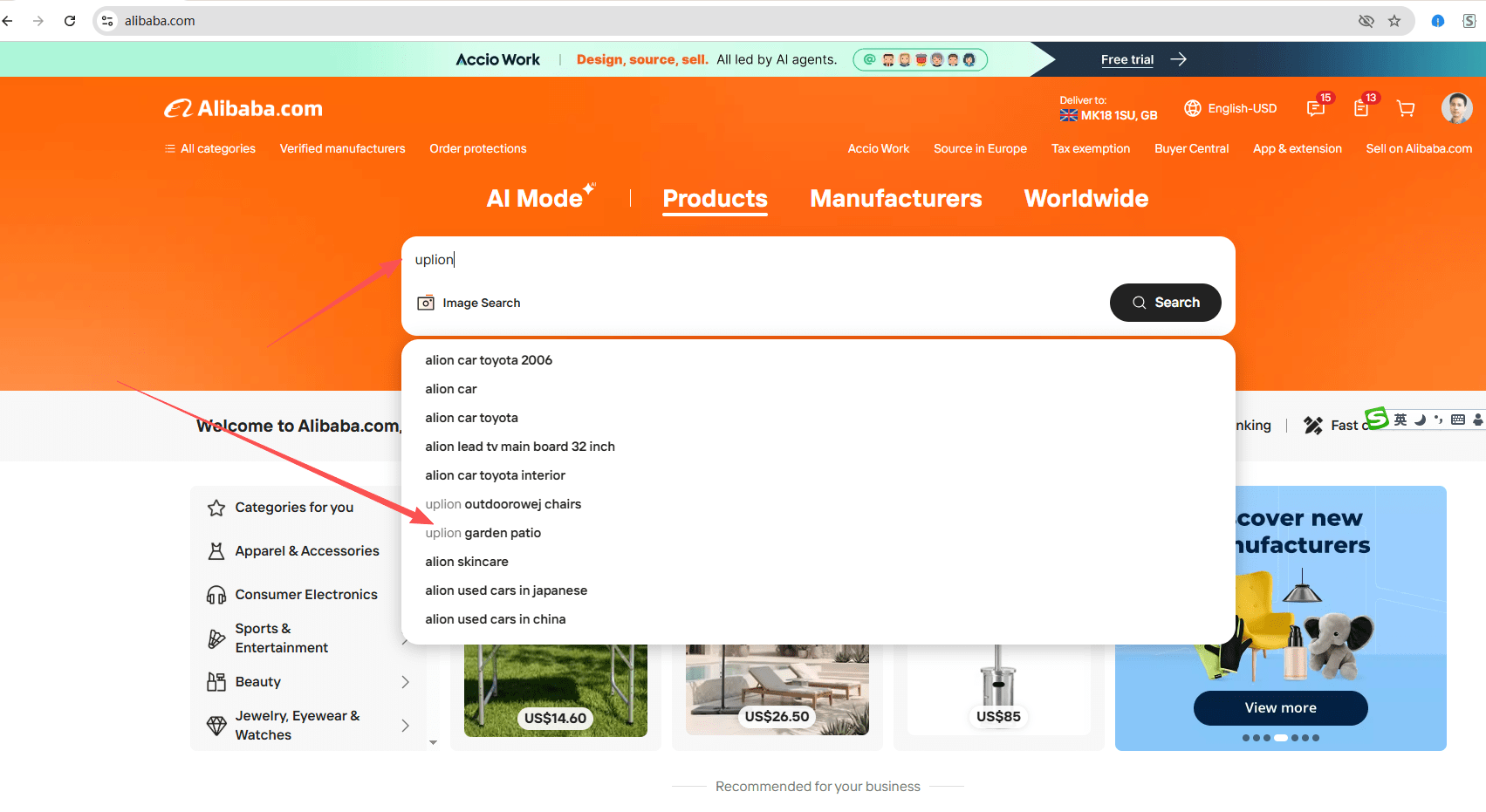Click the category list scroll-down arrow
1486x812 pixels.
click(433, 742)
